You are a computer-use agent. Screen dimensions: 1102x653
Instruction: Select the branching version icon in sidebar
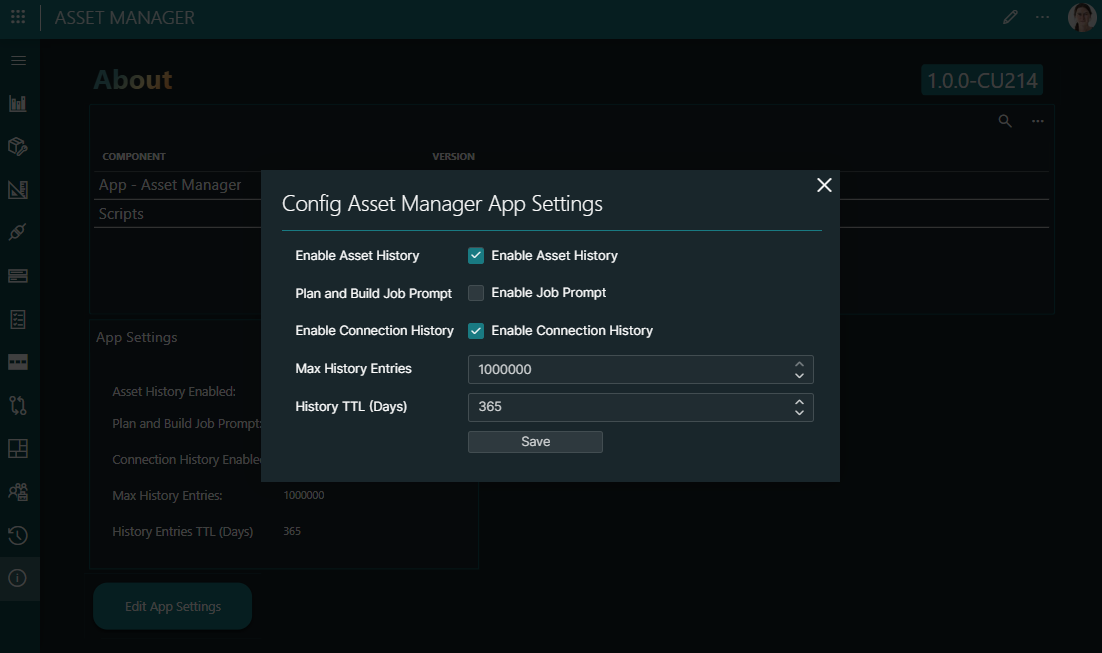[18, 405]
